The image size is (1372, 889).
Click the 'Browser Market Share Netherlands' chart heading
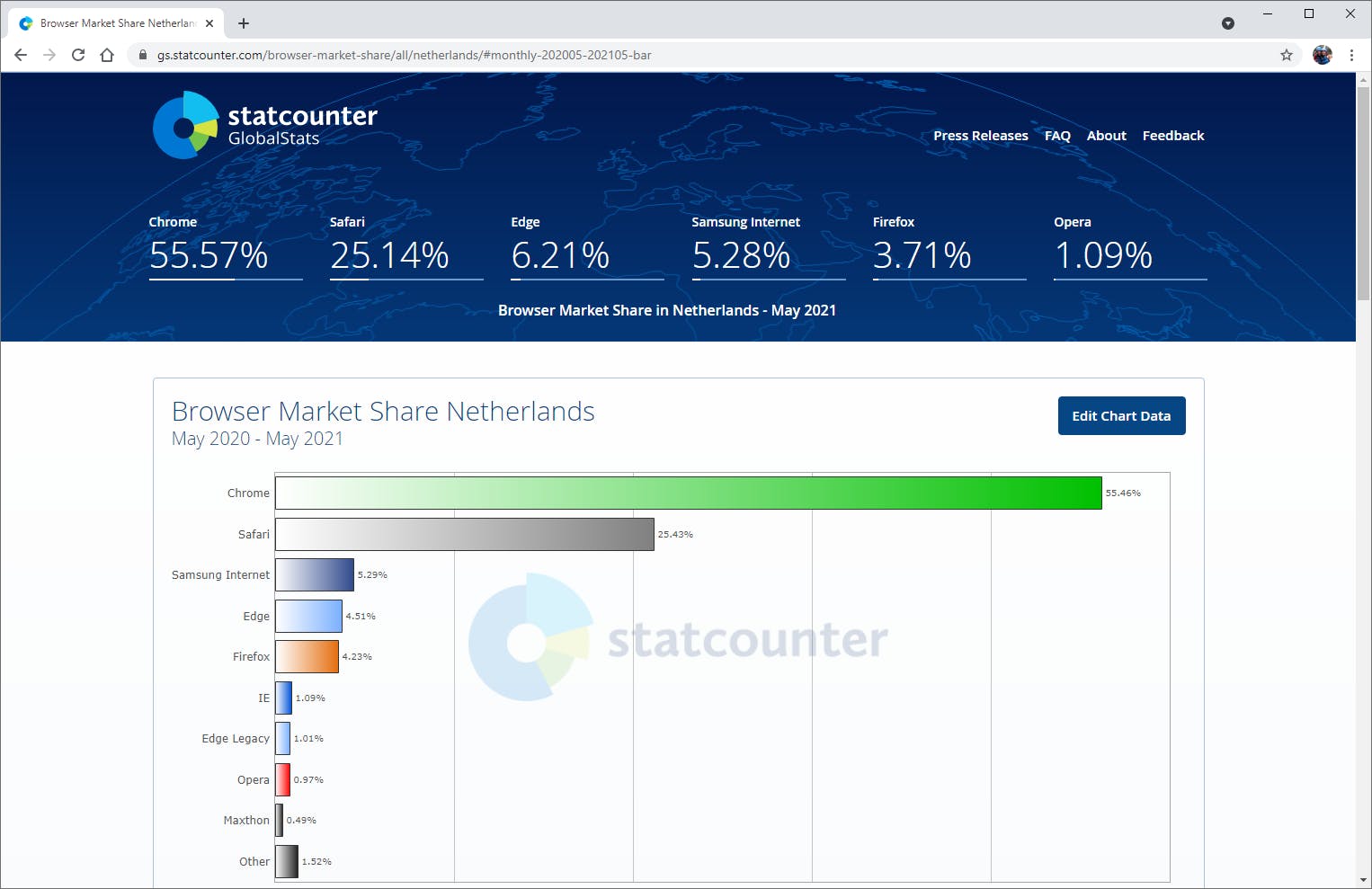point(383,411)
